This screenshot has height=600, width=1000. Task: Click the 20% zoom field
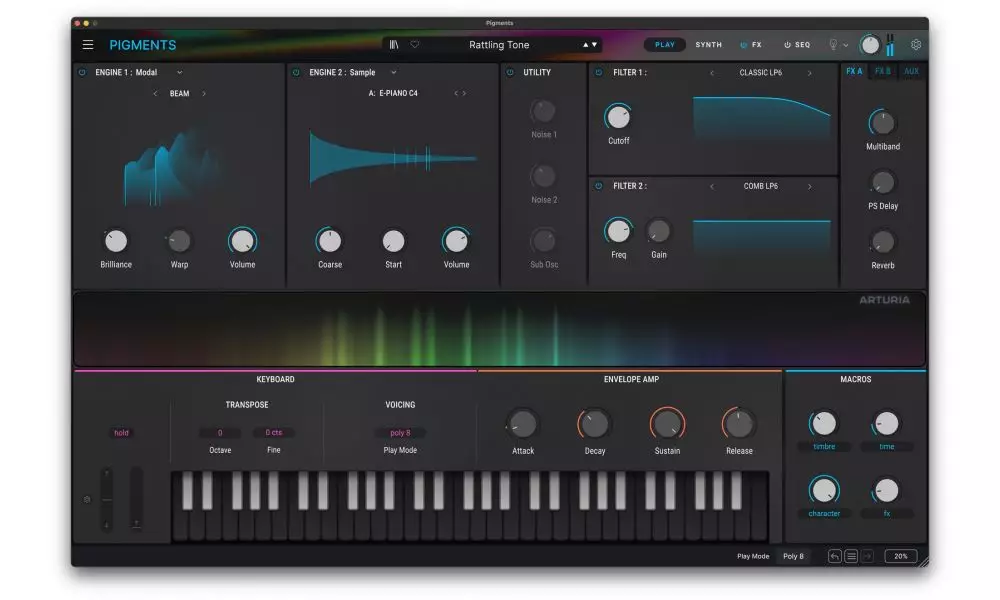[x=901, y=556]
